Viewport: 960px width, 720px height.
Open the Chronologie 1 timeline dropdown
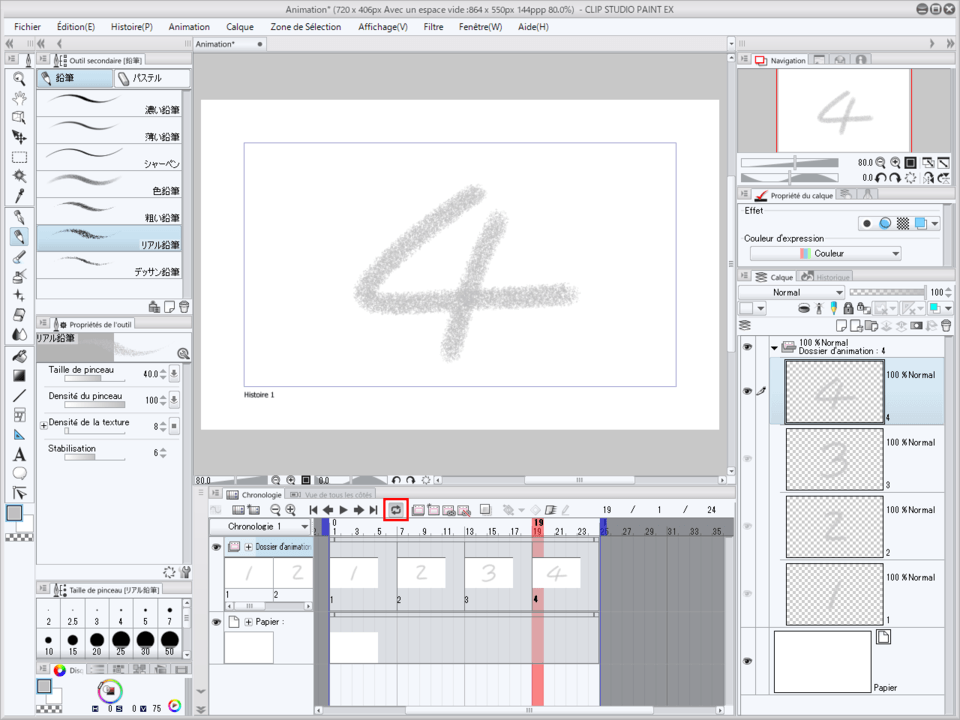(x=260, y=527)
